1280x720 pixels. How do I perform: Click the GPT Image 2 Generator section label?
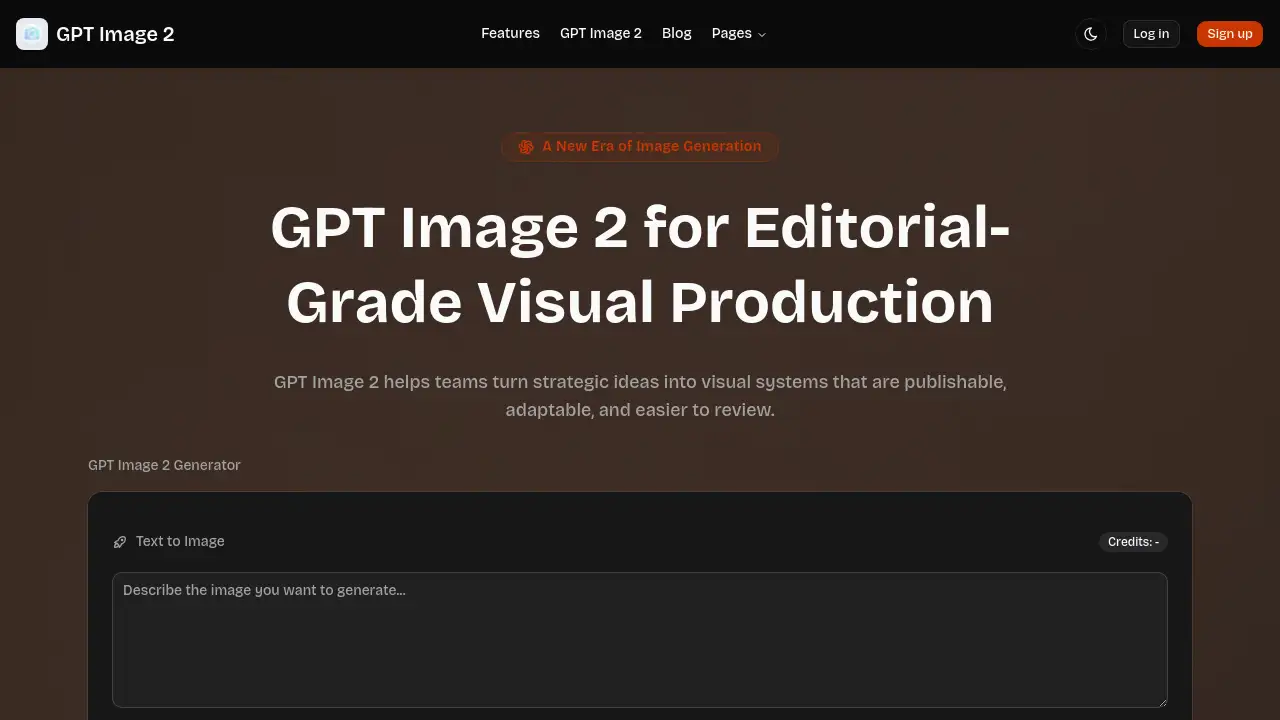pyautogui.click(x=164, y=465)
